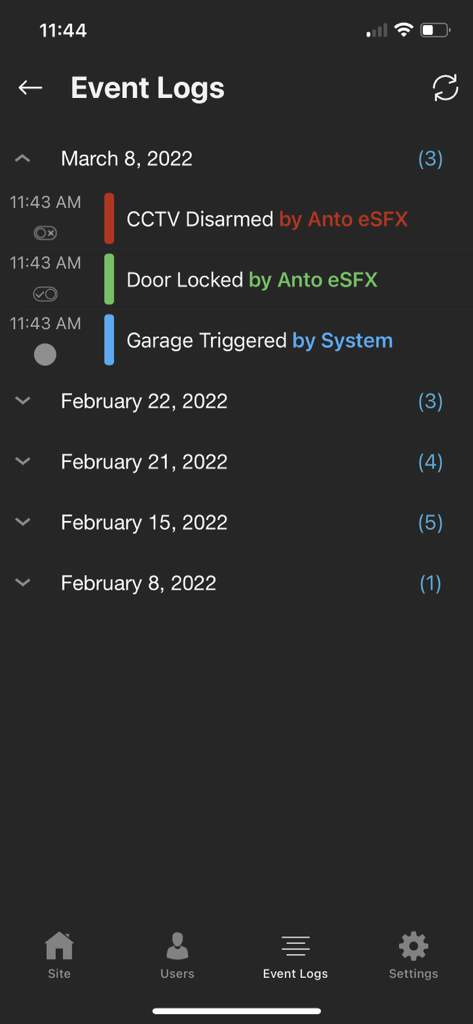Refresh the event logs list

[445, 88]
